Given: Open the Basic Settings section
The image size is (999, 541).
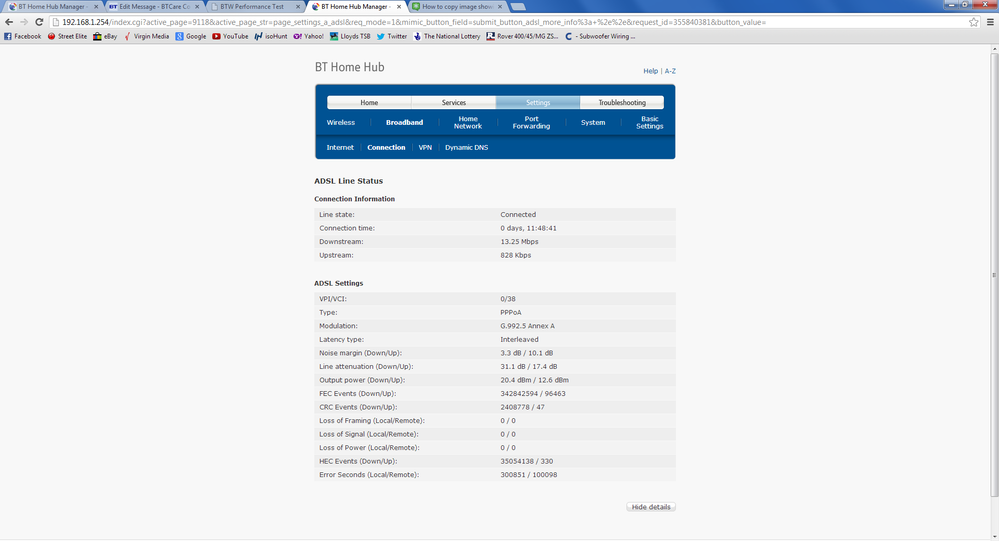Looking at the screenshot, I should (x=649, y=122).
